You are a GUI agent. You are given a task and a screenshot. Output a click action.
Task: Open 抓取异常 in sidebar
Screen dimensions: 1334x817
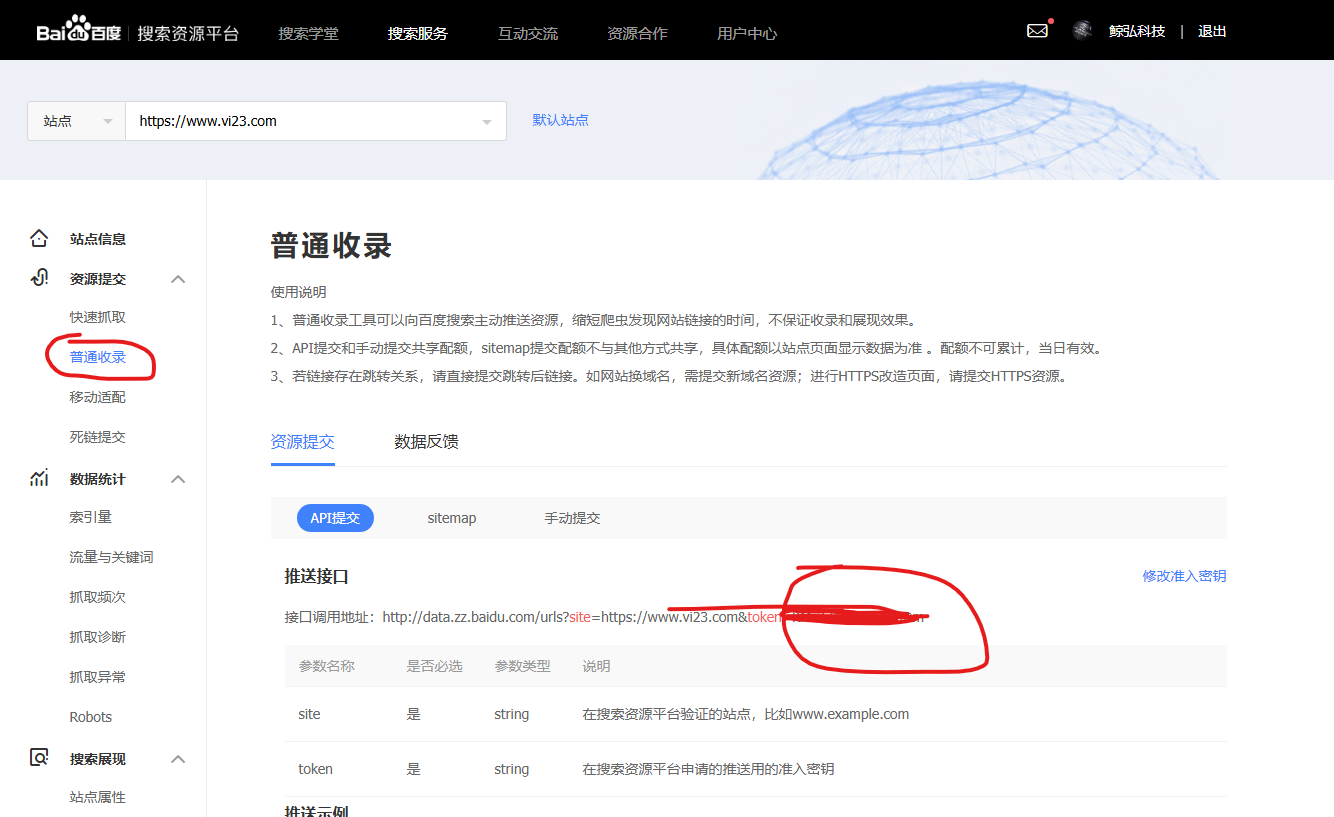point(98,677)
